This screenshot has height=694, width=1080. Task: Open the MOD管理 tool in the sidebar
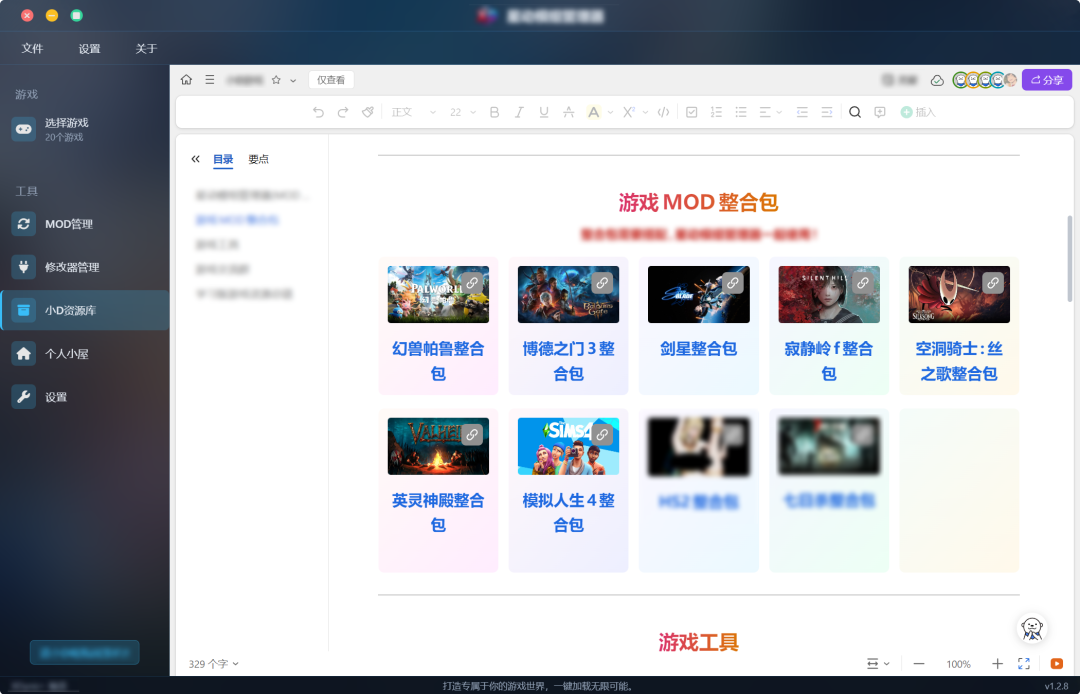point(84,224)
